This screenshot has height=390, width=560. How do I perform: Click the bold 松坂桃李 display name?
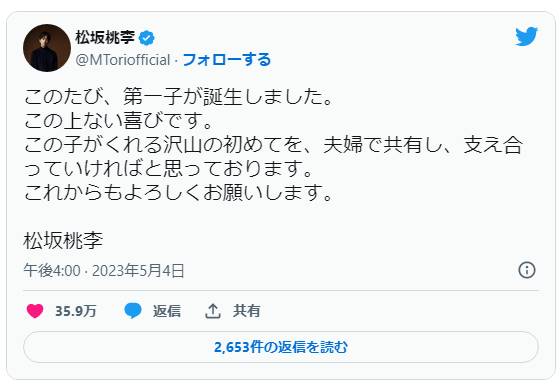(x=105, y=37)
